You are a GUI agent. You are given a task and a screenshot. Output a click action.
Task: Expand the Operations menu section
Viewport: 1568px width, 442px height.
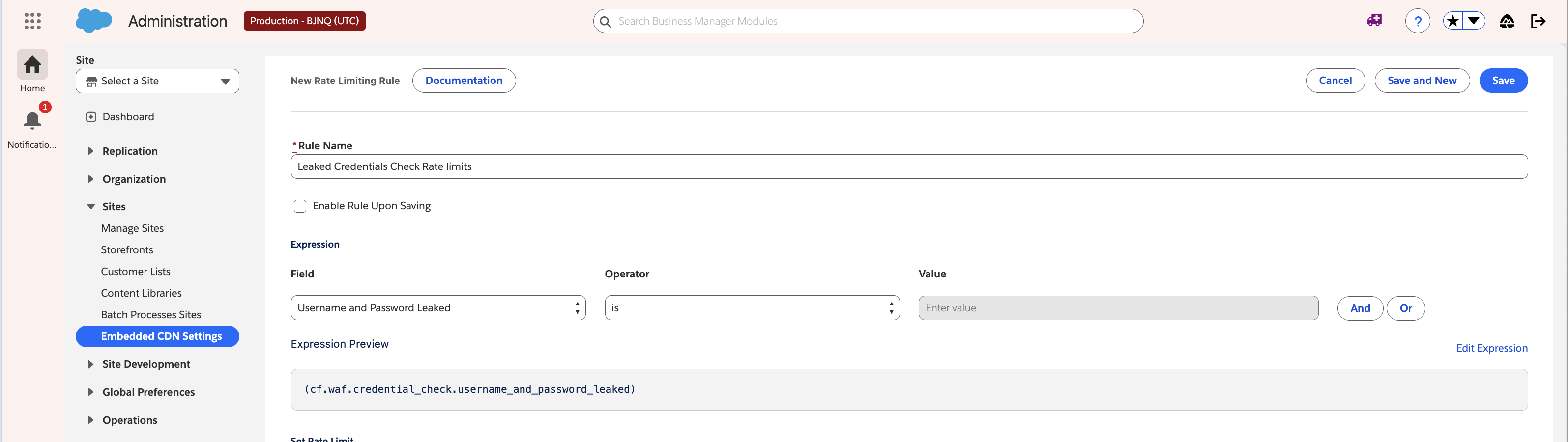click(130, 420)
